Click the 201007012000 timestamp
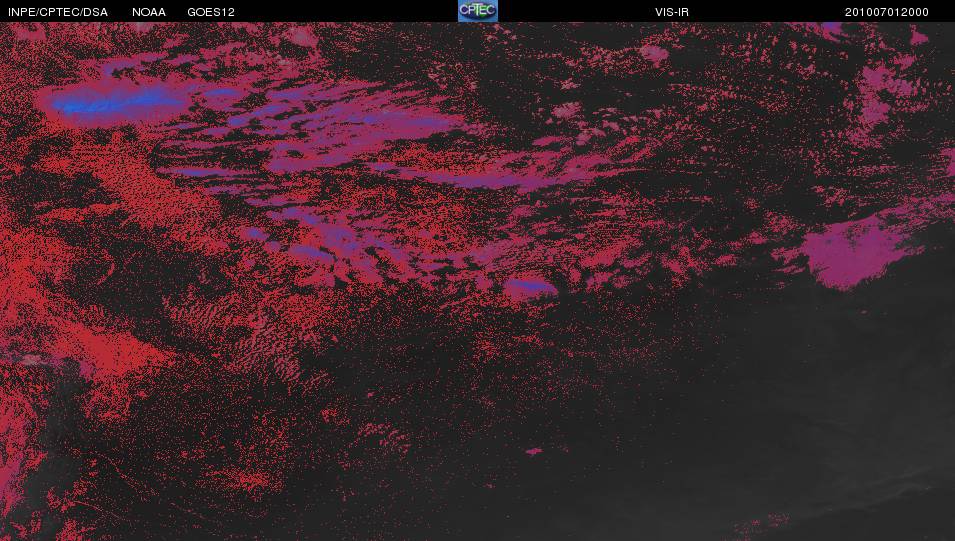This screenshot has height=541, width=955. coord(887,12)
